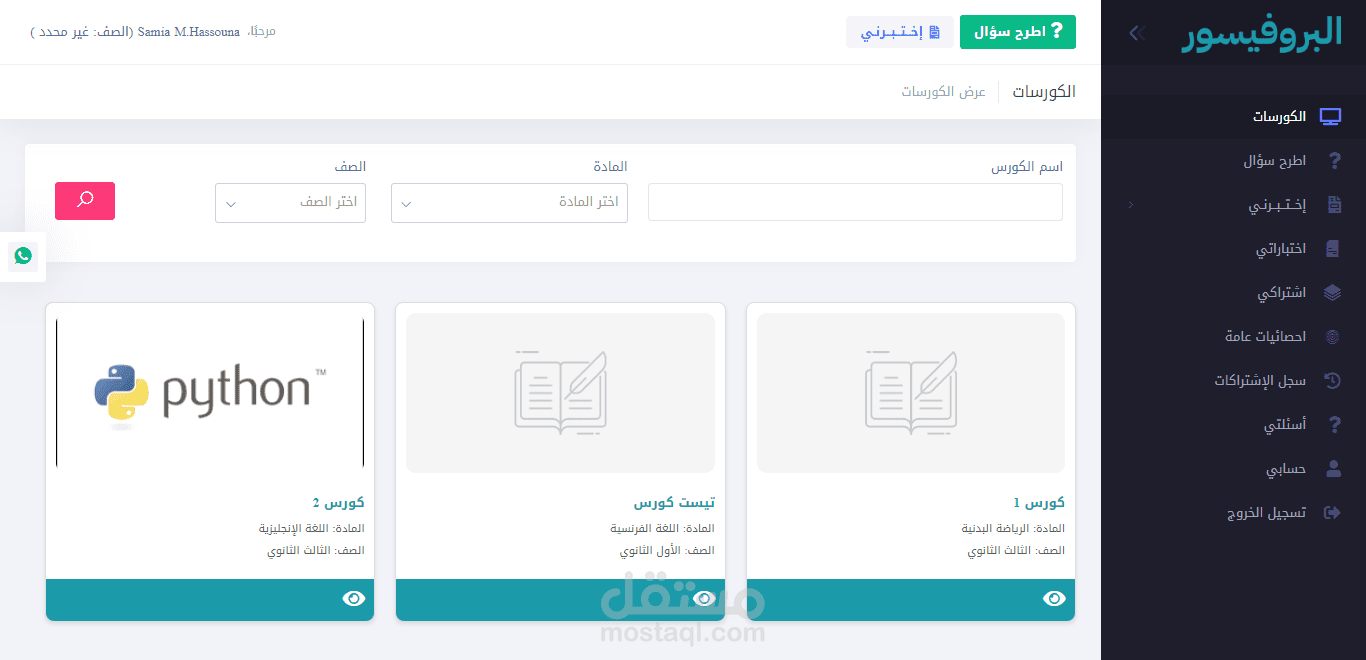Click the question mark icon beside اطرح سؤال in sidebar

(1333, 161)
